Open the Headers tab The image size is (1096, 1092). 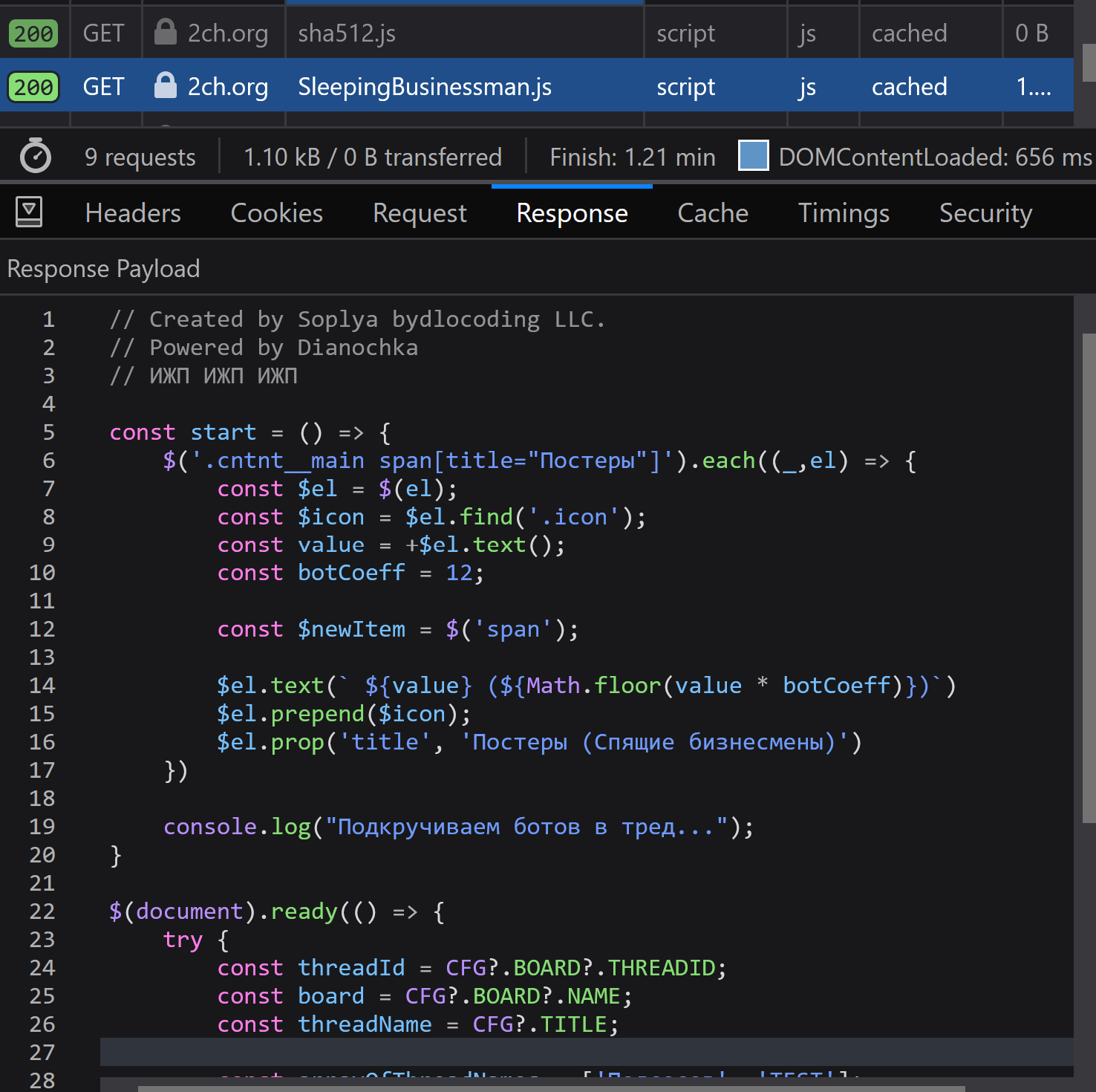pos(133,213)
